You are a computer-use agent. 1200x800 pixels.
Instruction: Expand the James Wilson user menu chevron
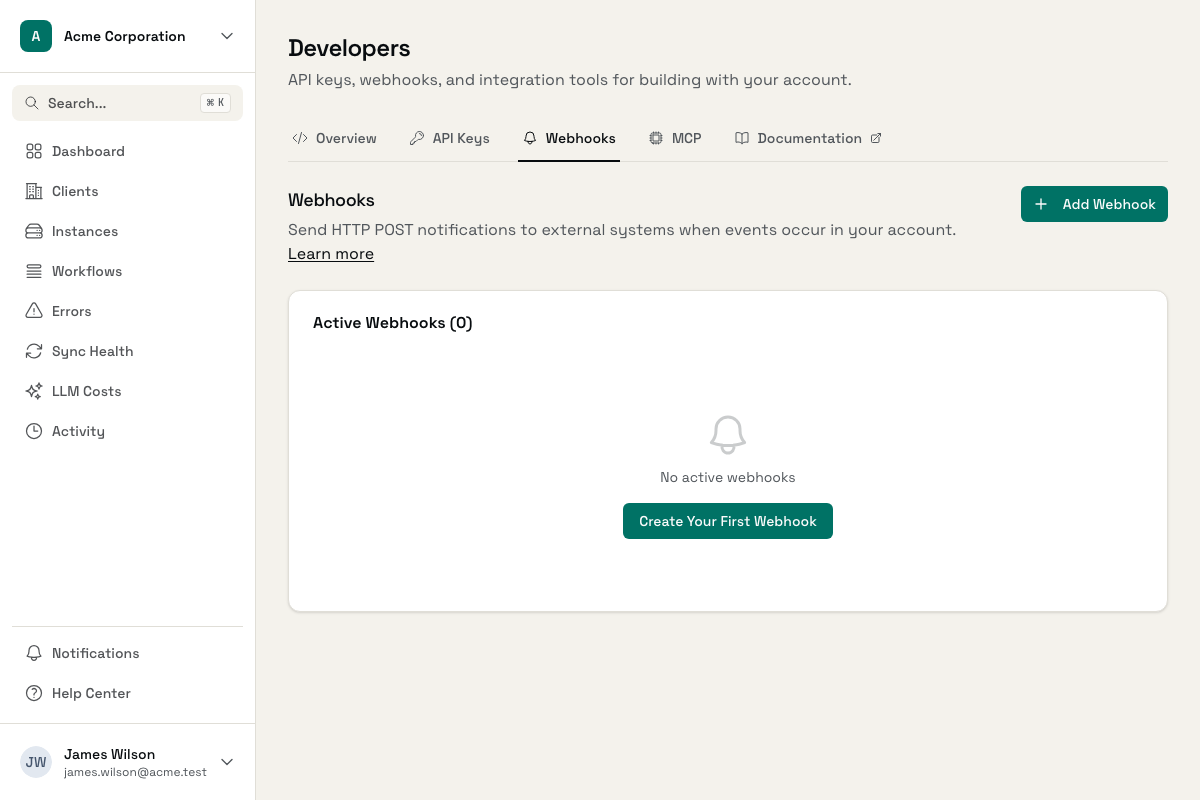227,762
